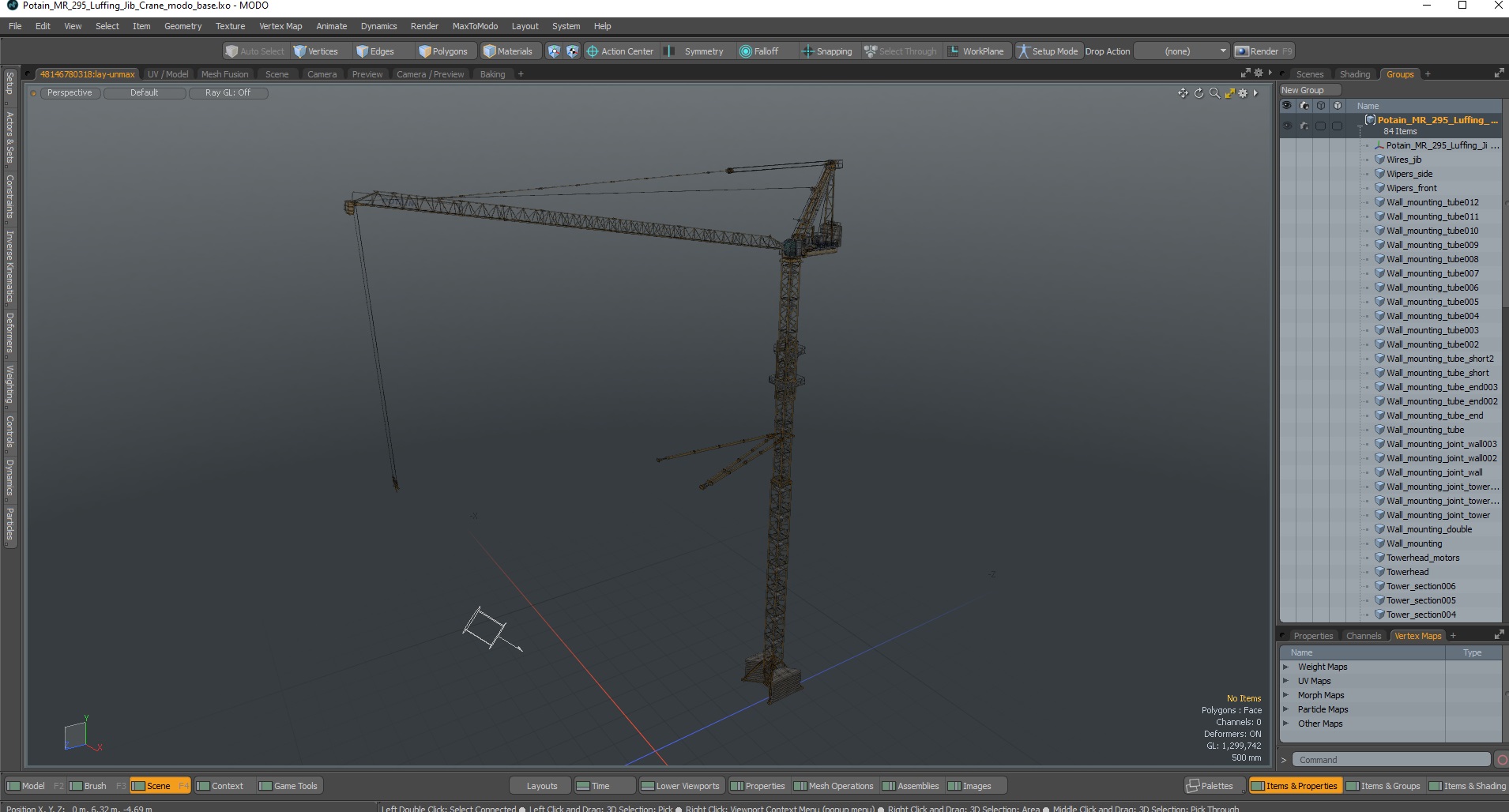The image size is (1509, 812).
Task: Switch to the Shading tab
Action: pyautogui.click(x=1355, y=74)
